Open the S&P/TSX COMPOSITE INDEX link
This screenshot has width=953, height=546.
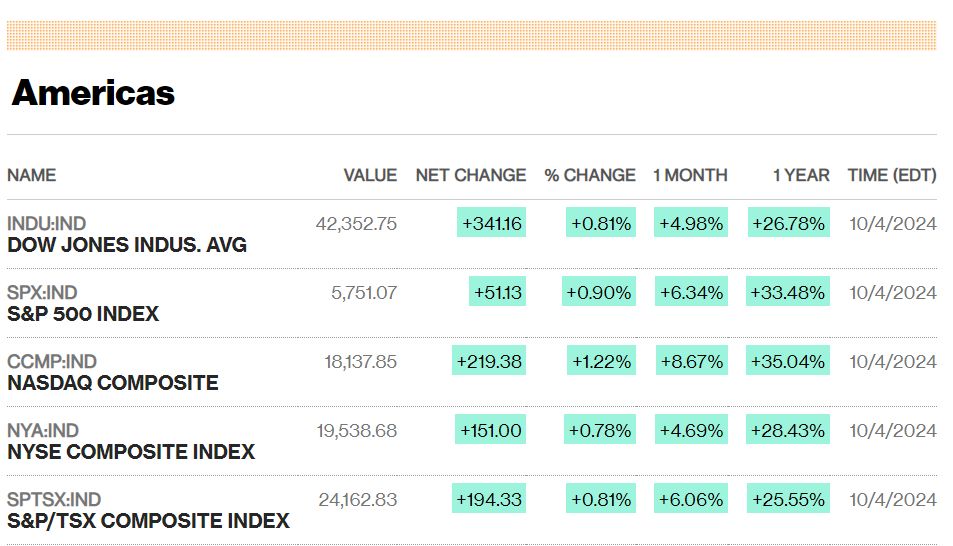pyautogui.click(x=148, y=521)
